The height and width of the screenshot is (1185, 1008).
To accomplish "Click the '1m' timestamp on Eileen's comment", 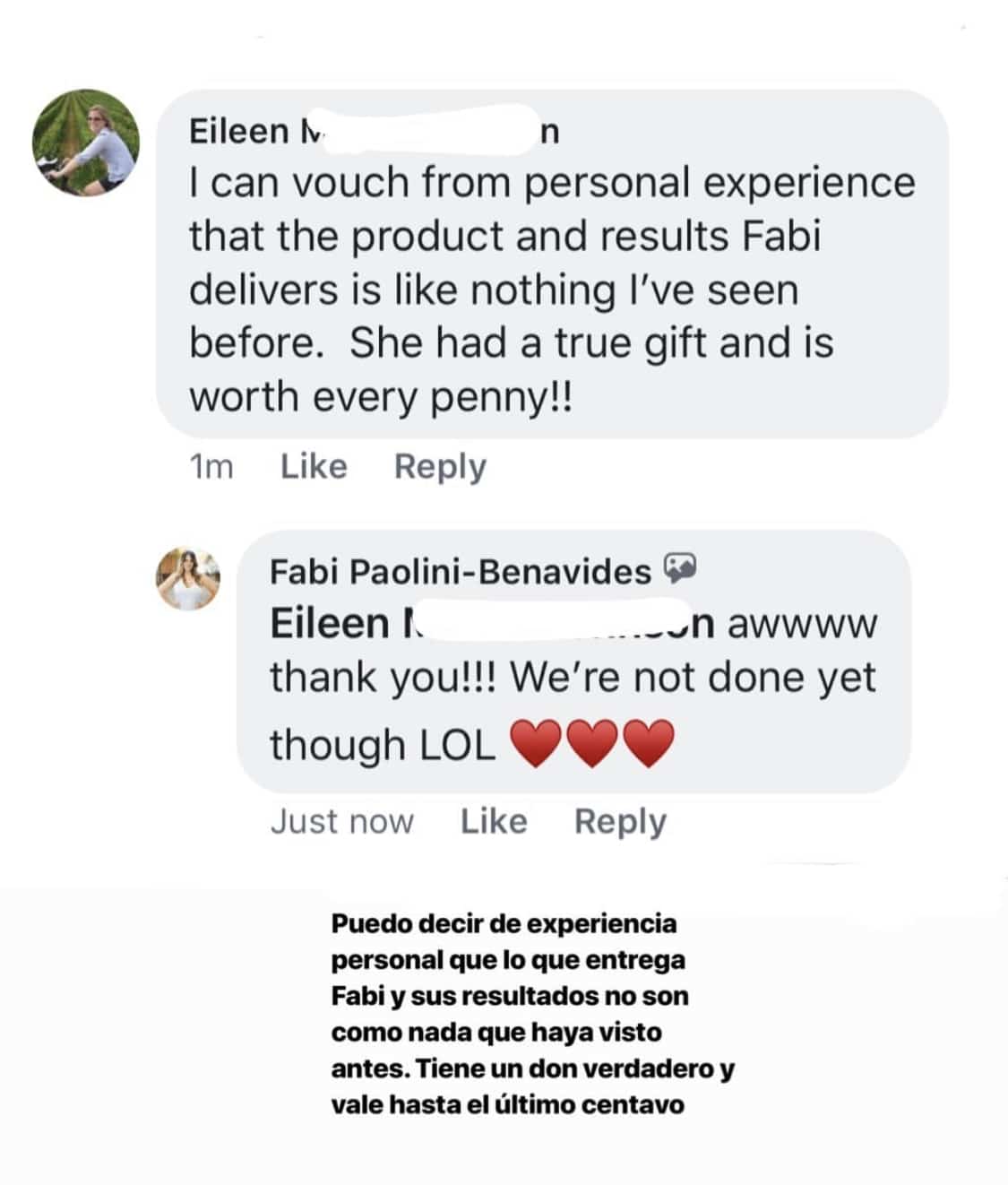I will click(211, 467).
